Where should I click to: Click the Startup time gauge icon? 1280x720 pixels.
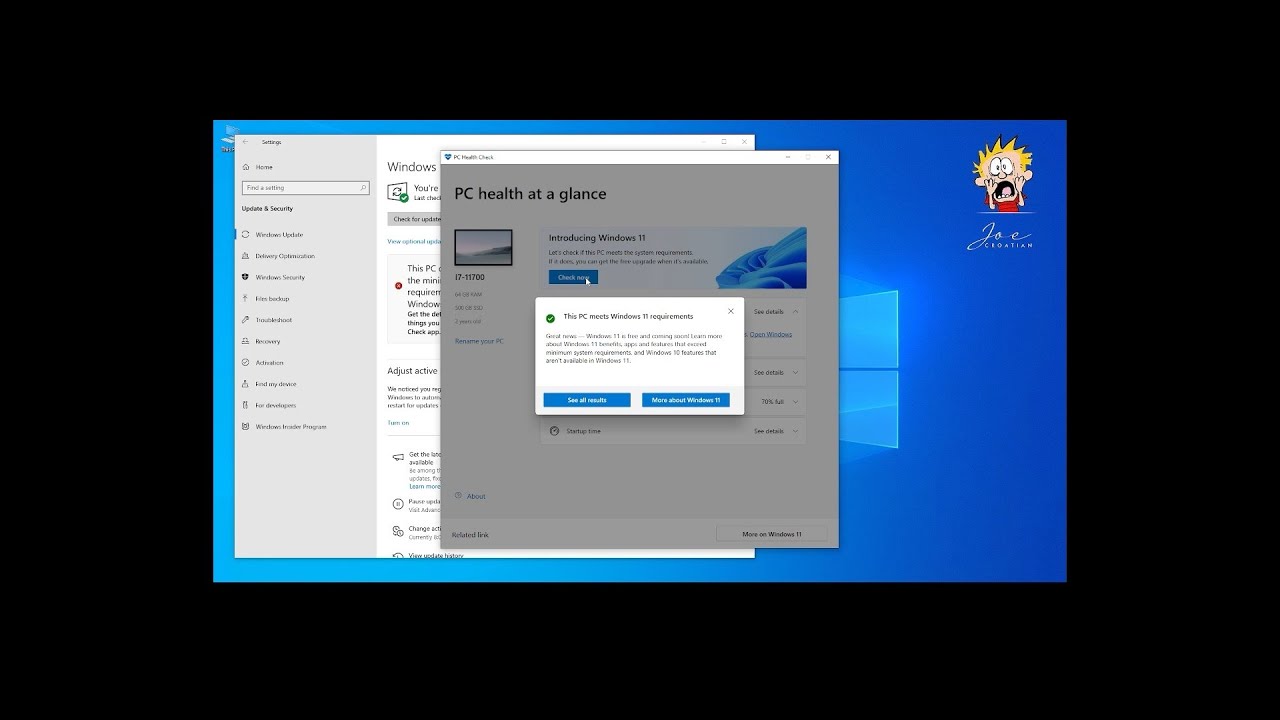[x=554, y=431]
